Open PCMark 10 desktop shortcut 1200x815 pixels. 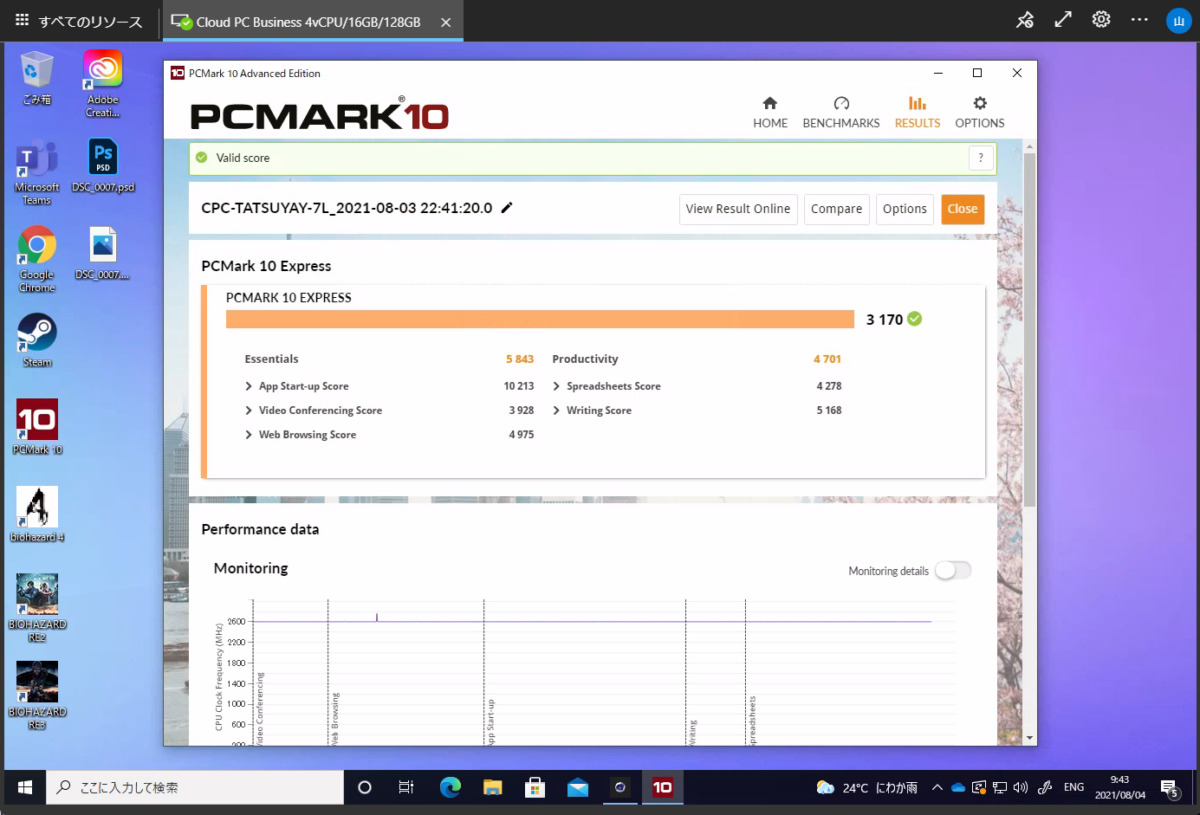pyautogui.click(x=37, y=427)
